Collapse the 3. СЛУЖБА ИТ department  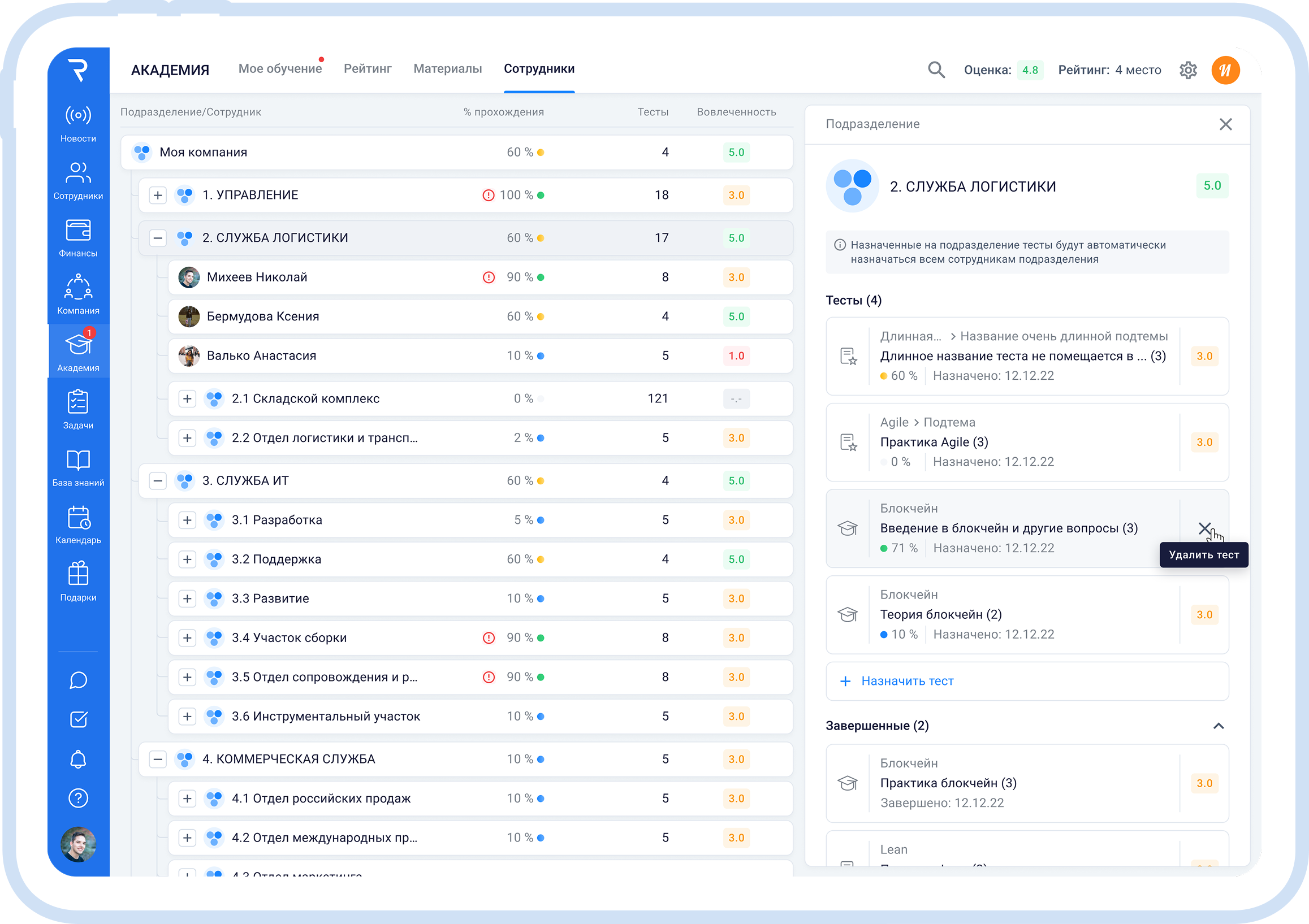coord(158,481)
